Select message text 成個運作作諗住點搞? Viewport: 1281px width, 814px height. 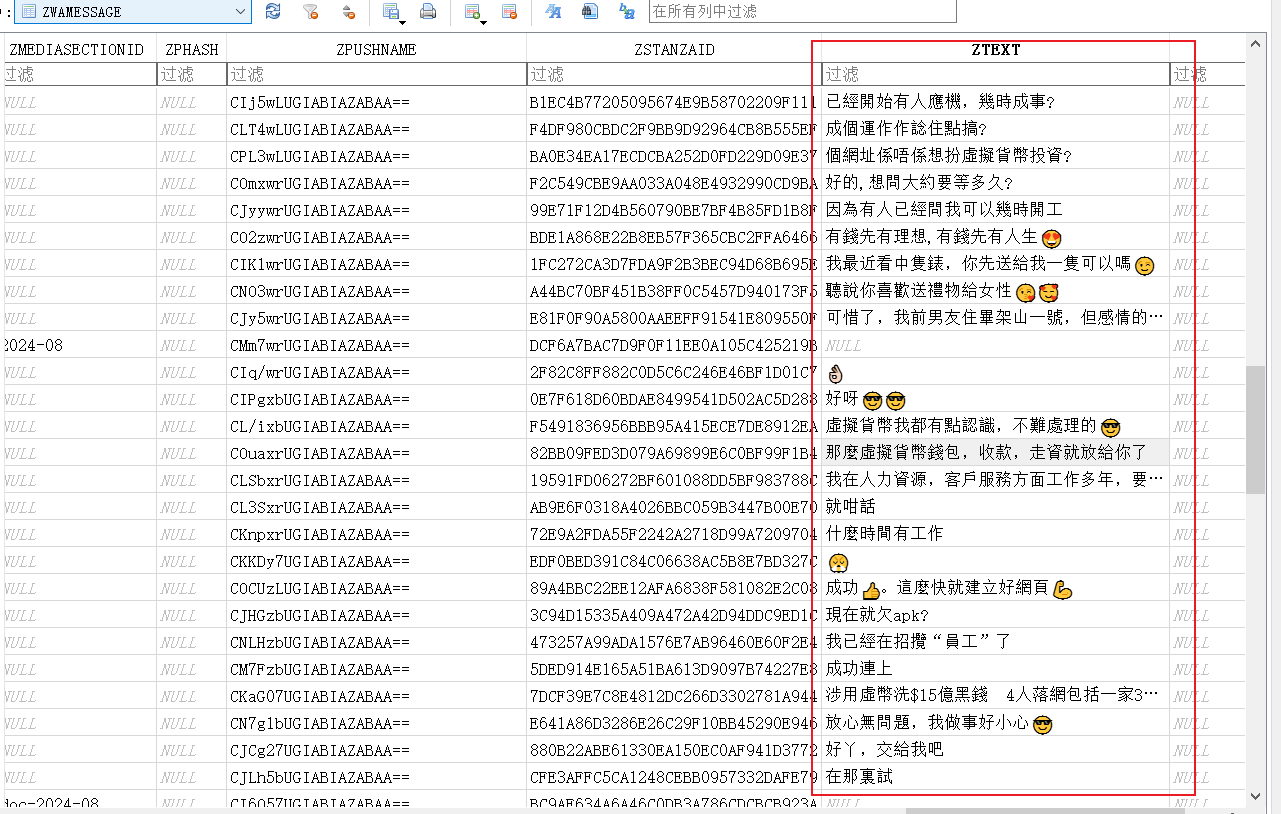click(x=907, y=129)
